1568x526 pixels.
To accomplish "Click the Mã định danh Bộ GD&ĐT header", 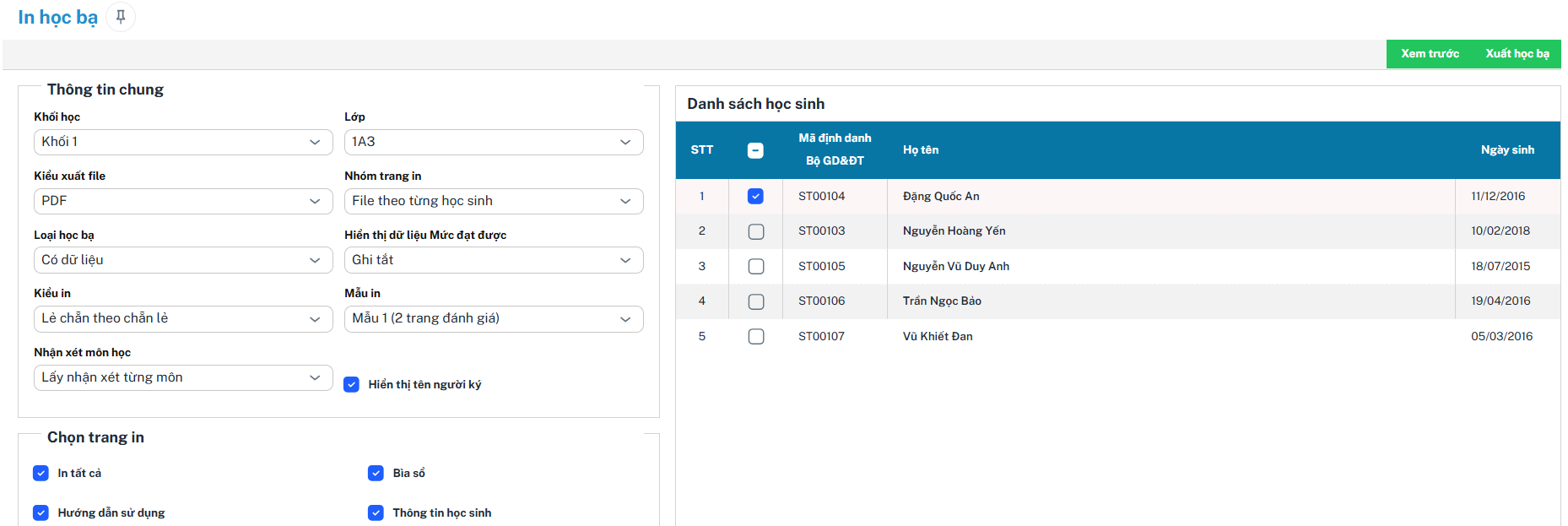I will 835,149.
